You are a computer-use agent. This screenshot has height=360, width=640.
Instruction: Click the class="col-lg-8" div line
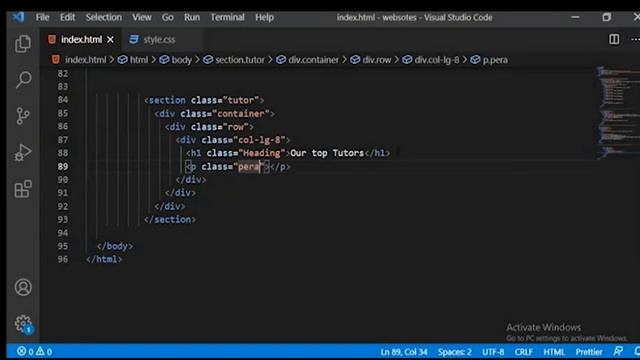click(x=233, y=140)
